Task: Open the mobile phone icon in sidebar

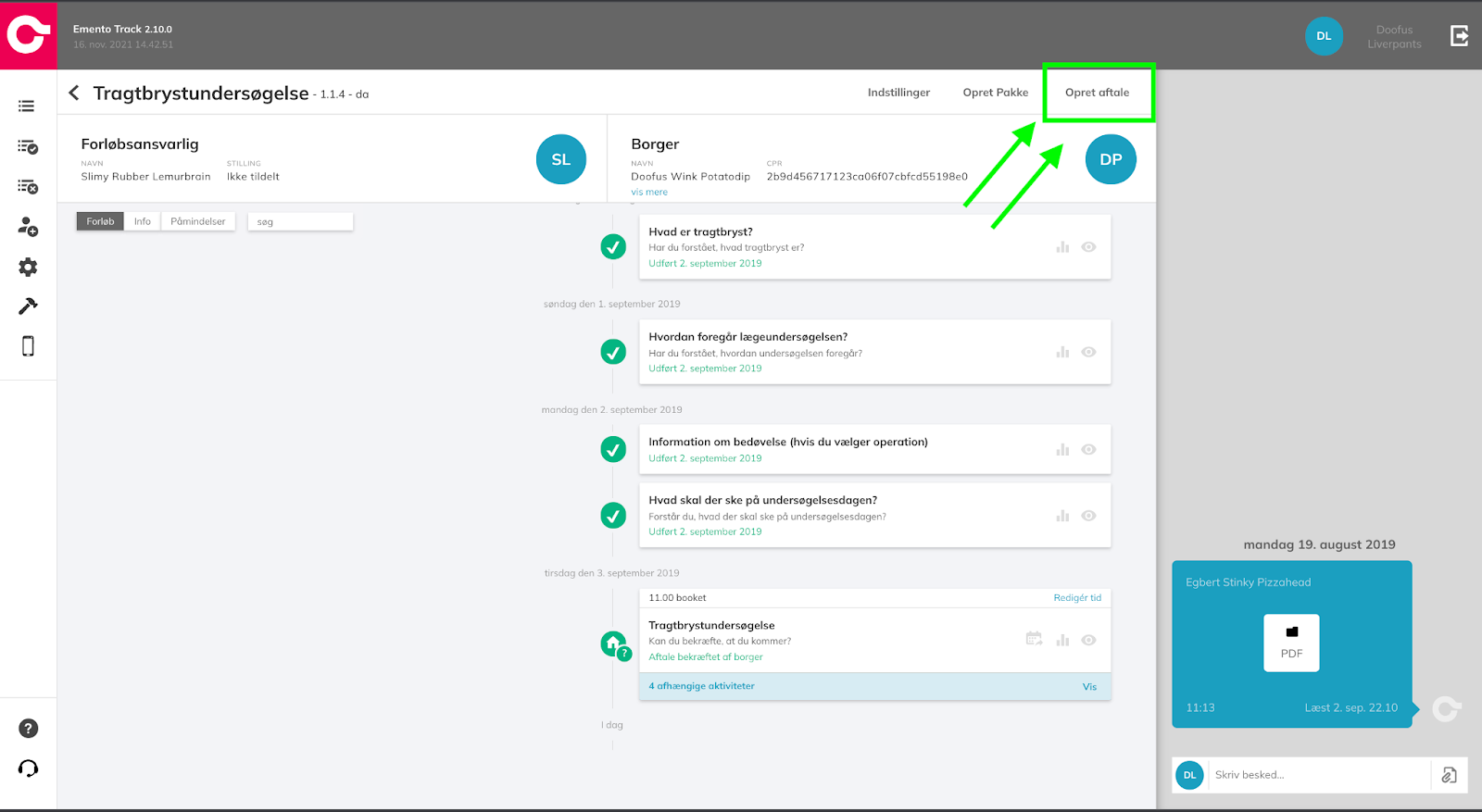Action: (28, 346)
